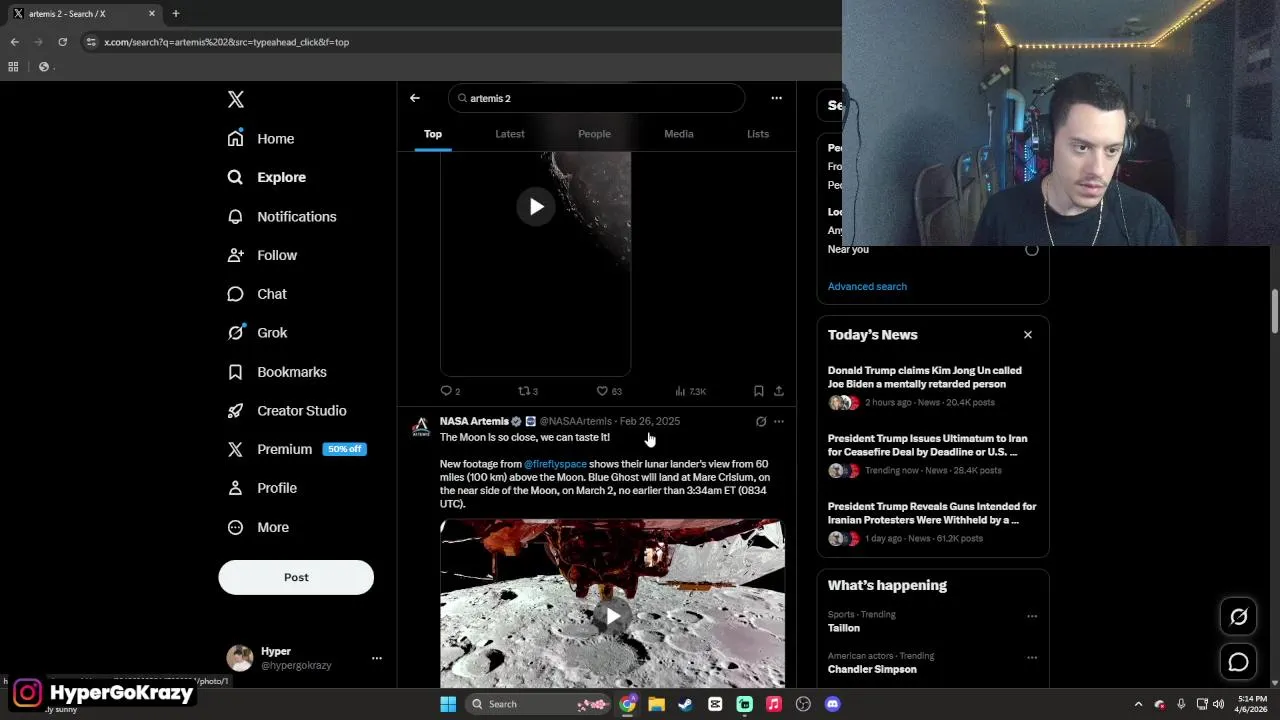Open options for Chandler Simpson trend
This screenshot has height=720, width=1280.
click(1032, 658)
